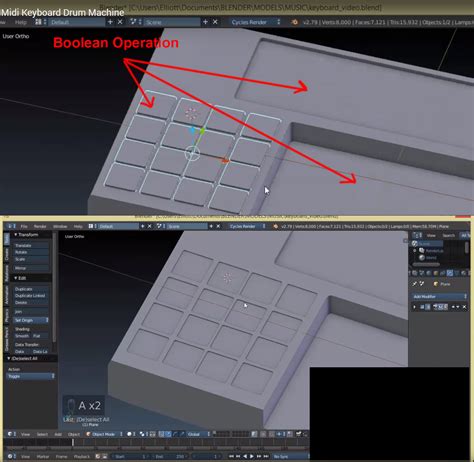
Task: Click timeline editor type icon
Action: [10, 456]
